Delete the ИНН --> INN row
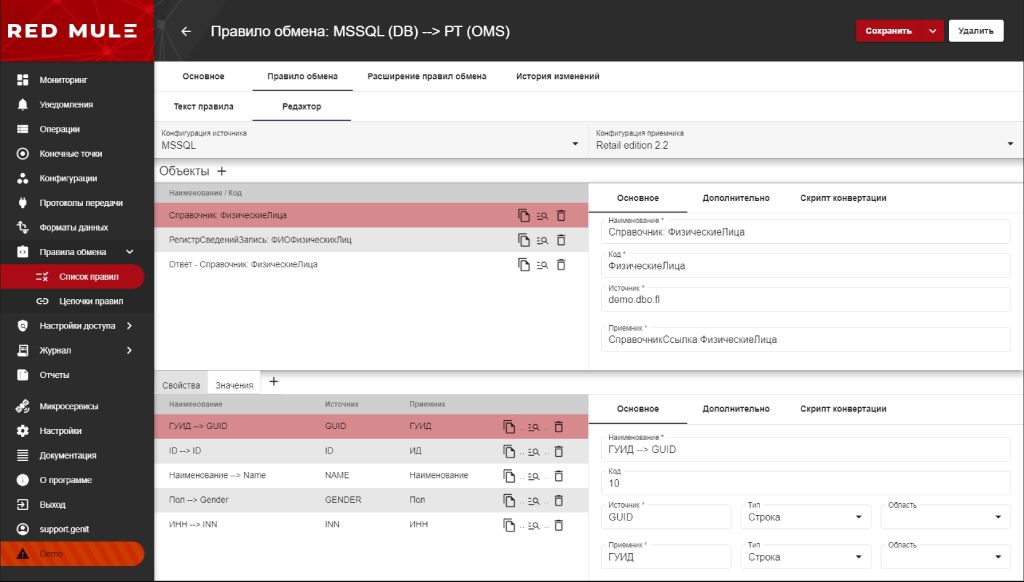 tap(558, 525)
